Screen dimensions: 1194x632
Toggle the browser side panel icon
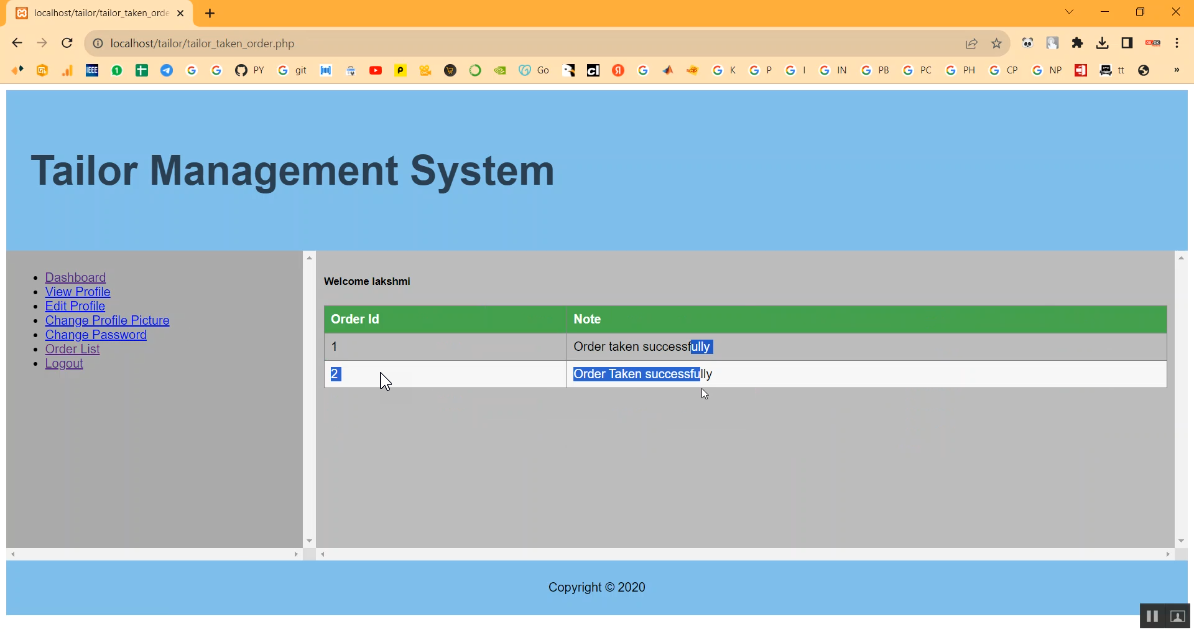pos(1127,43)
